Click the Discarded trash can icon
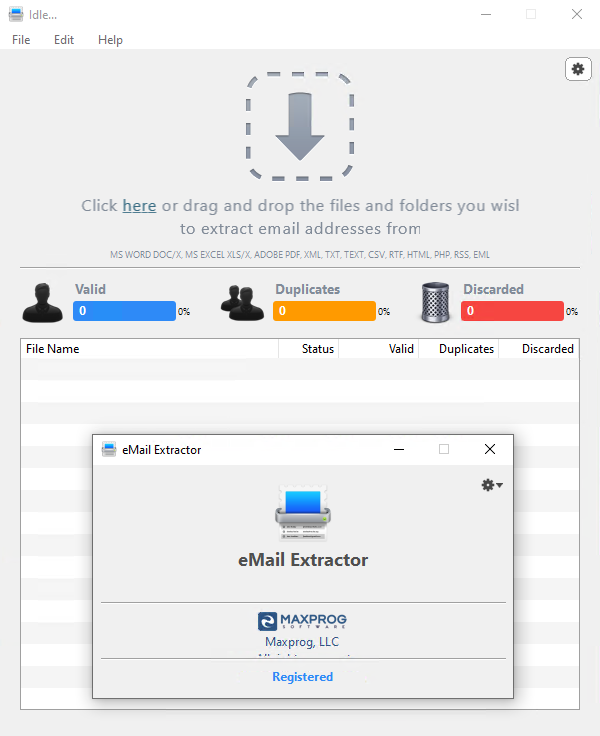Screen dimensions: 600x736 pyautogui.click(x=435, y=302)
